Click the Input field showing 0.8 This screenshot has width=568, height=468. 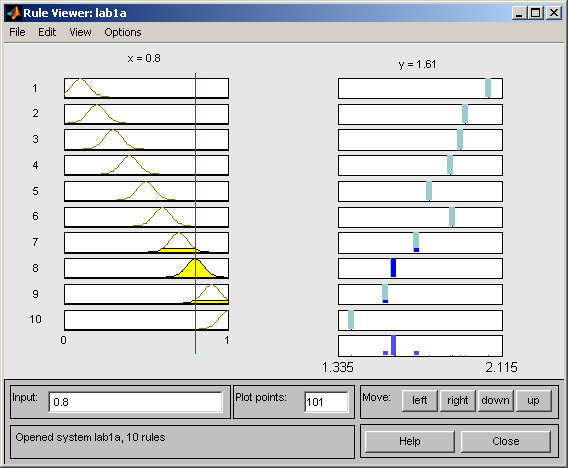(x=135, y=402)
